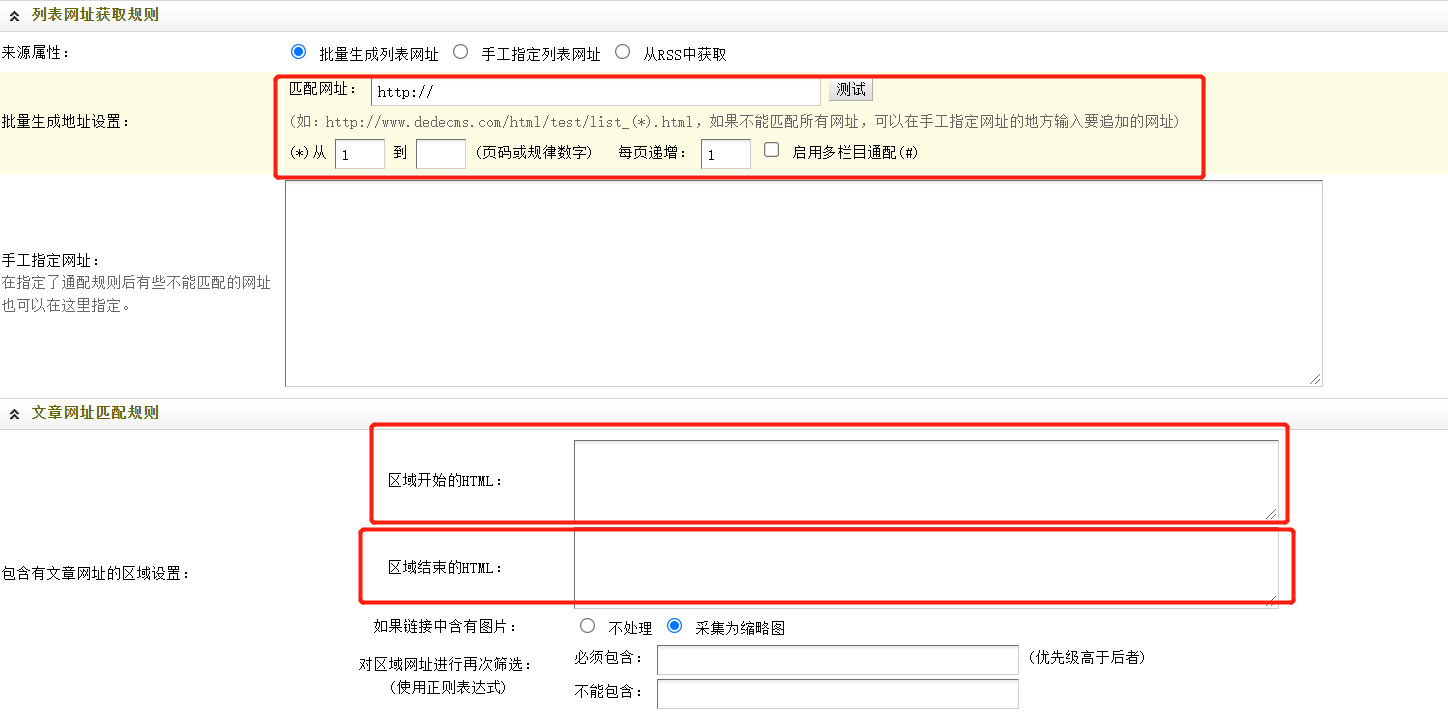Click the 区域开始的HTML text area

[x=926, y=480]
